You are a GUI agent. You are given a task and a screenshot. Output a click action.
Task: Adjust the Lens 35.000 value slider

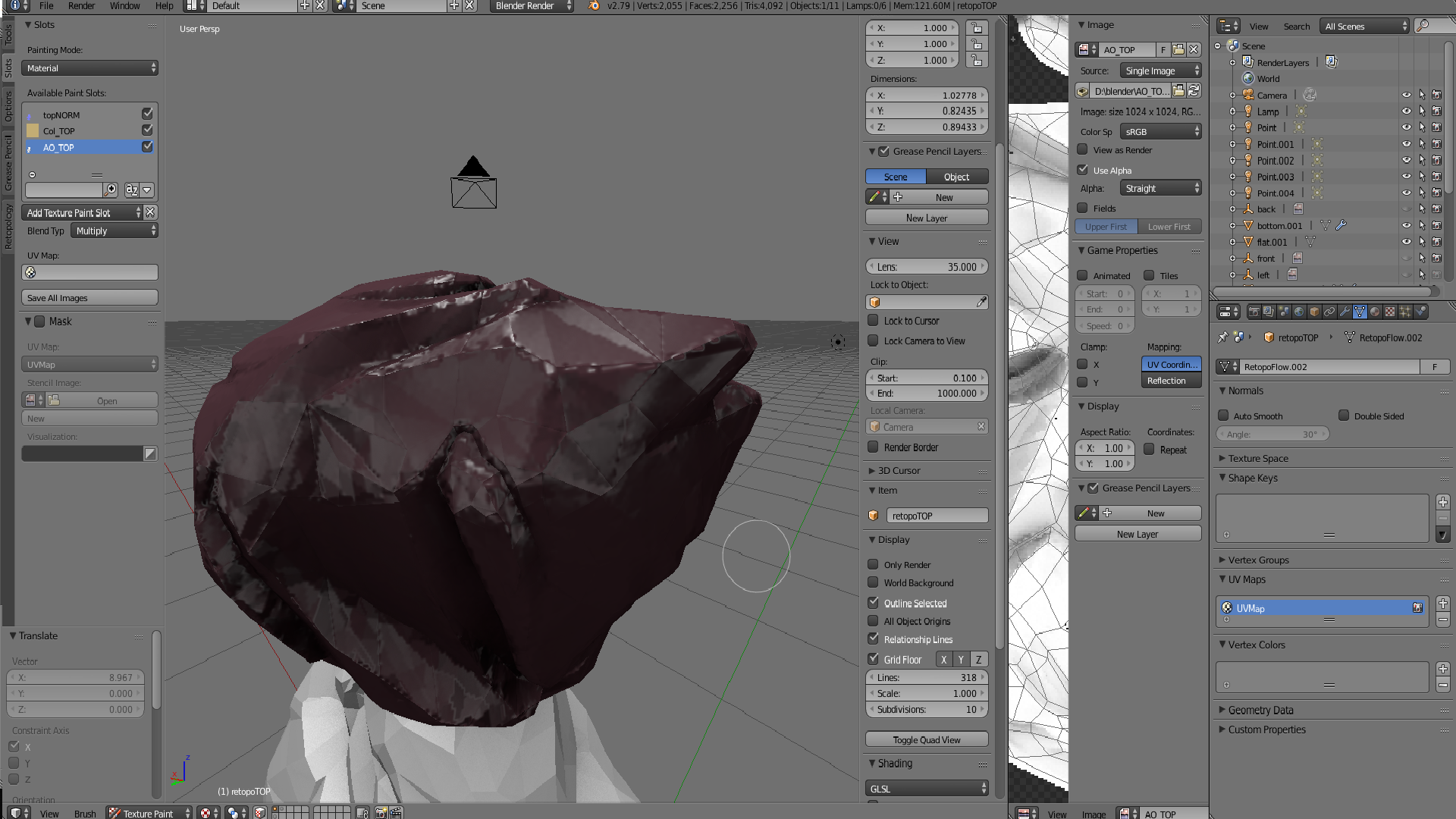coord(926,267)
